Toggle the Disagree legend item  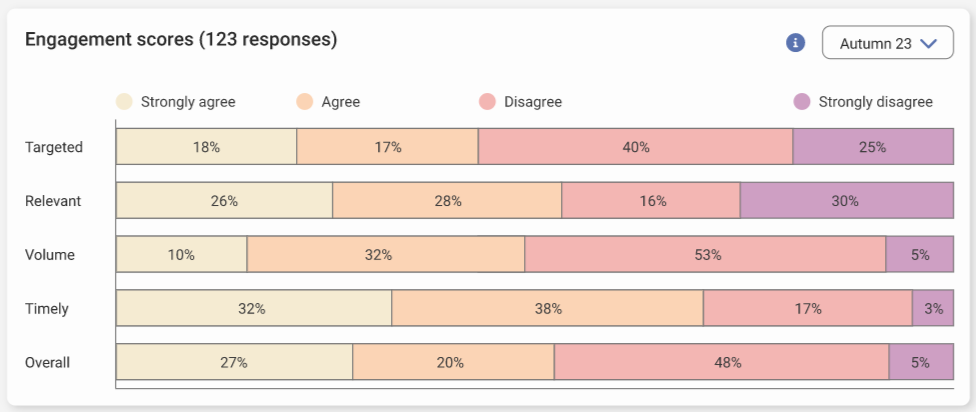point(520,102)
